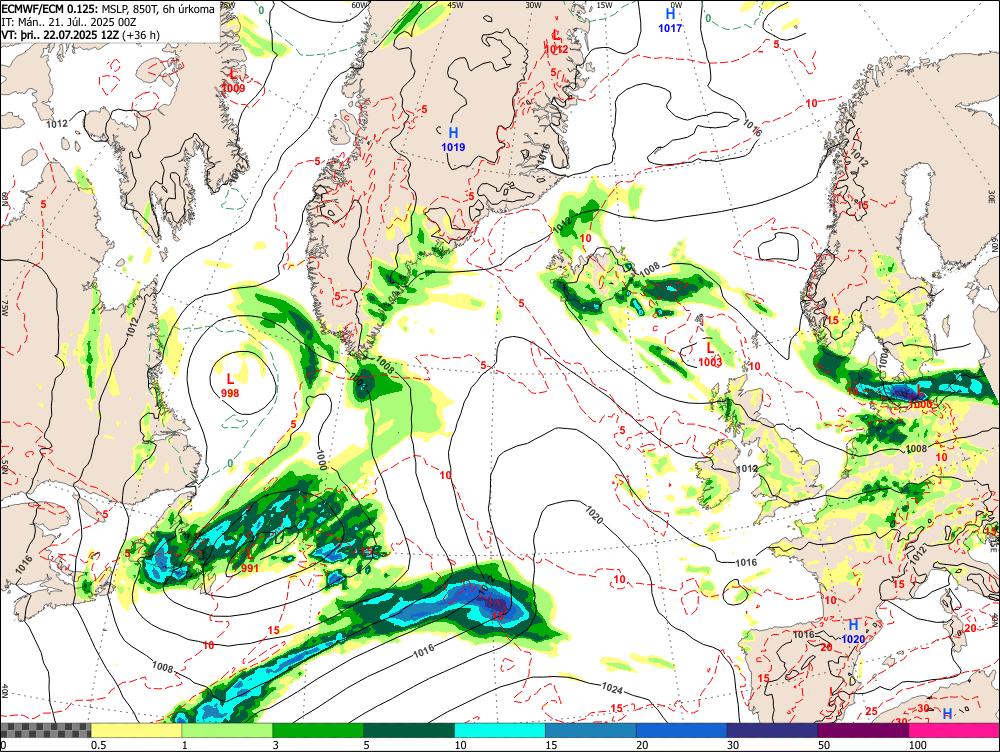Click the '0.5' legend scale value
Screen dimensions: 1000x752
point(98,745)
